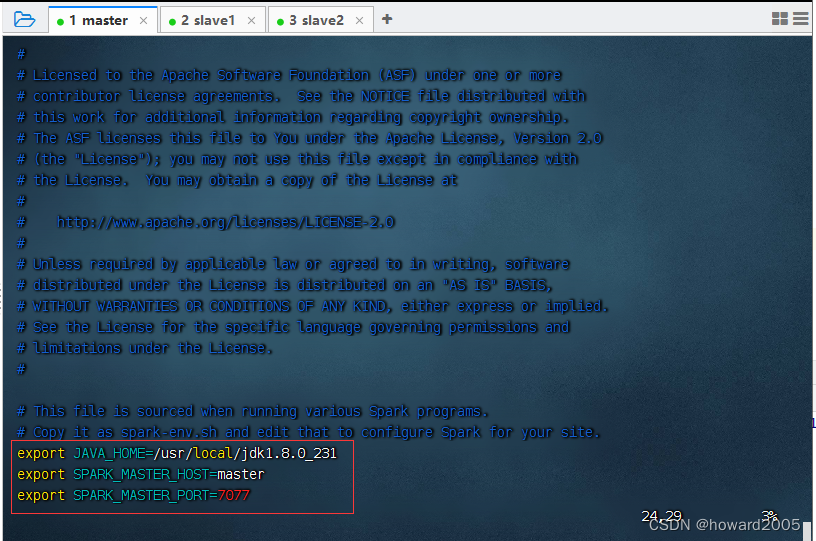
Task: Click the SPARK_MASTER_HOST export line
Action: tap(141, 474)
